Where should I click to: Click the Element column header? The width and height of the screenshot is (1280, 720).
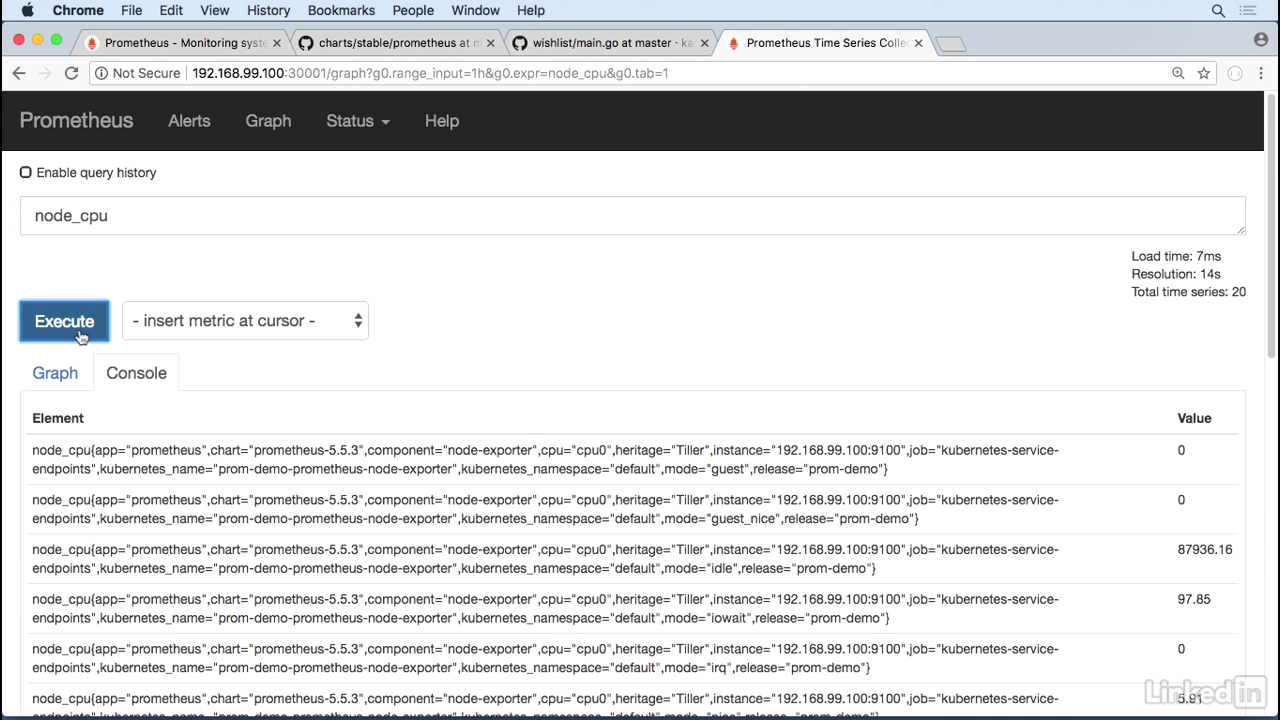click(58, 418)
